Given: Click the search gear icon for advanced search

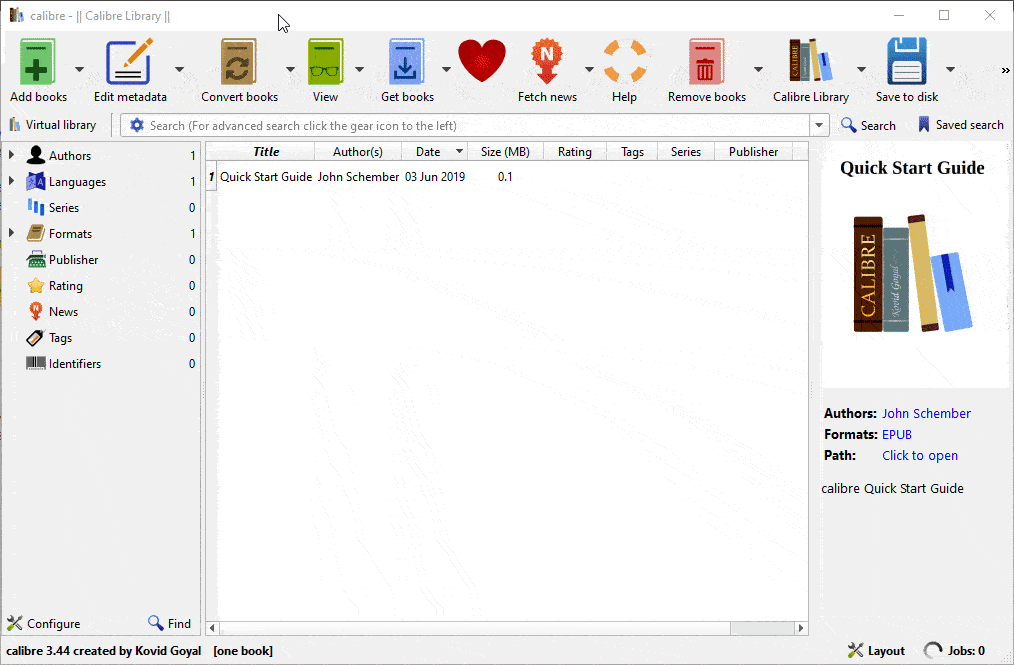Looking at the screenshot, I should pyautogui.click(x=136, y=125).
